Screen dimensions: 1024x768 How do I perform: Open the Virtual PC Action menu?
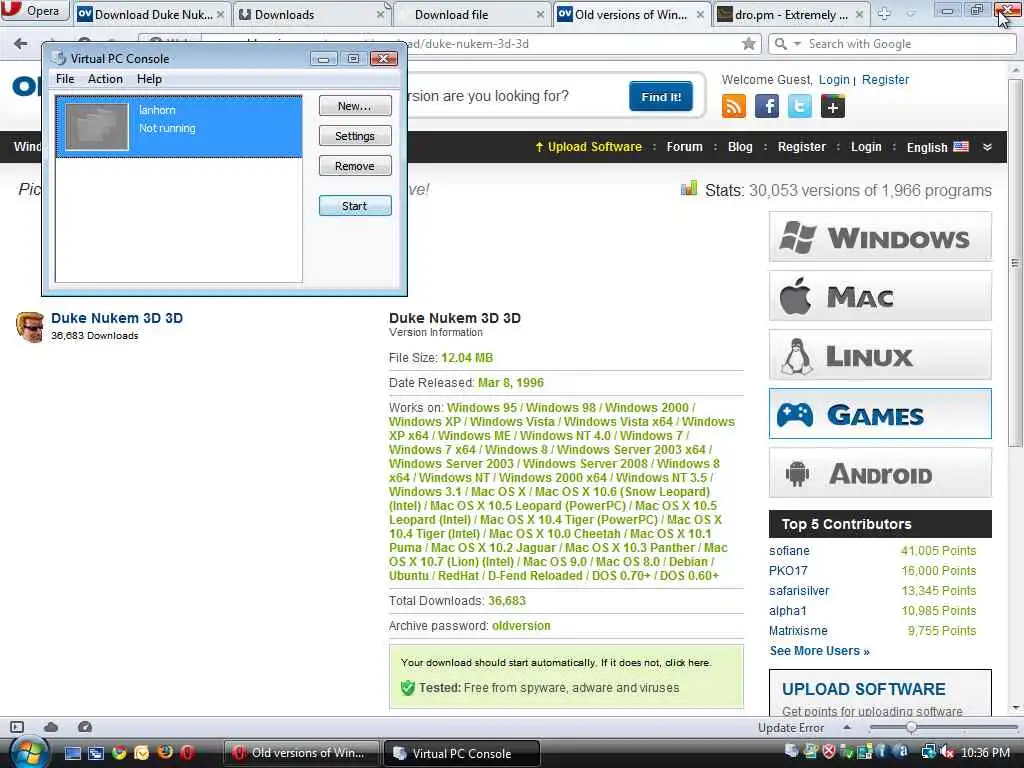click(x=105, y=79)
